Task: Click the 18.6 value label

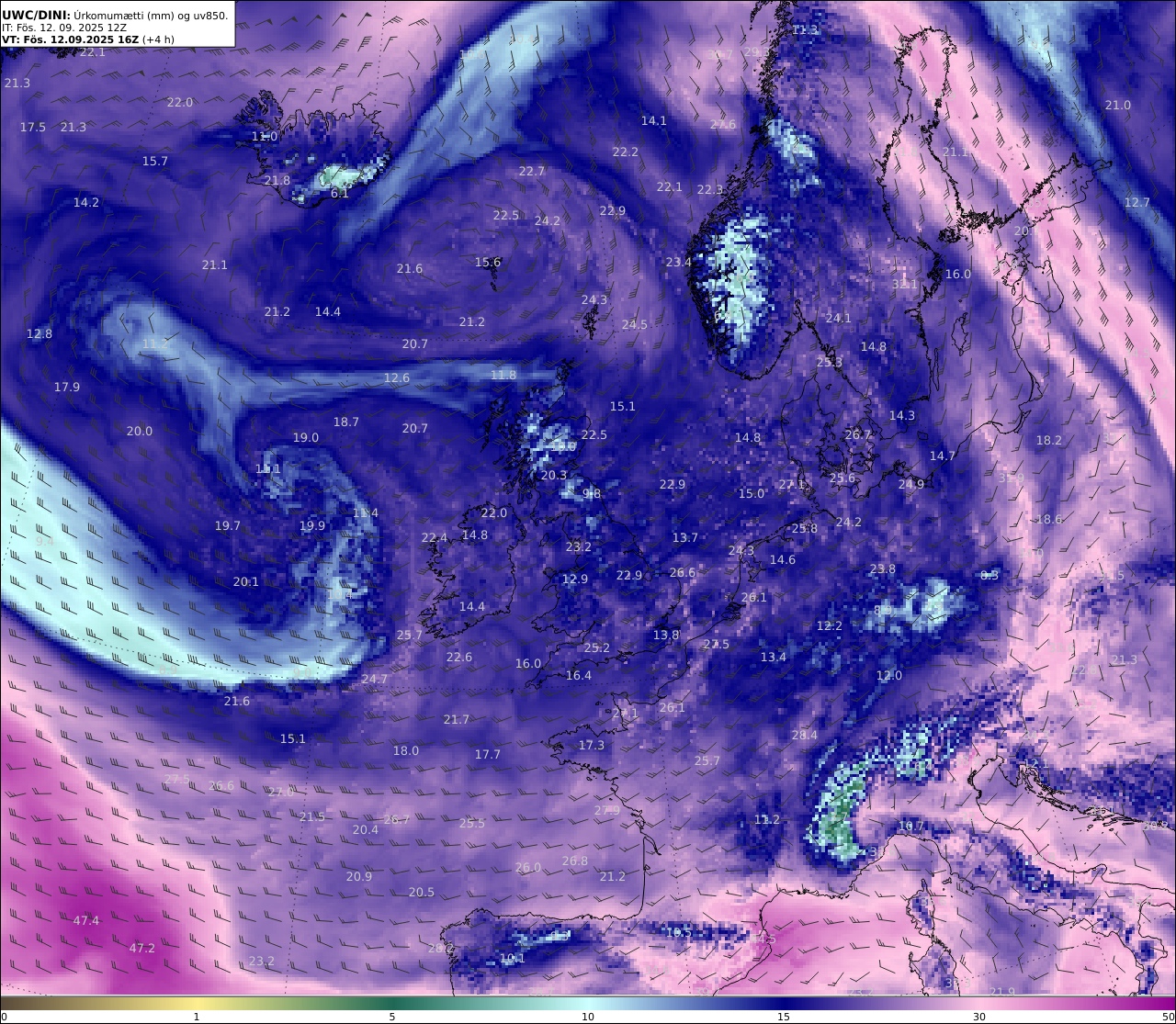Action: click(x=1049, y=519)
